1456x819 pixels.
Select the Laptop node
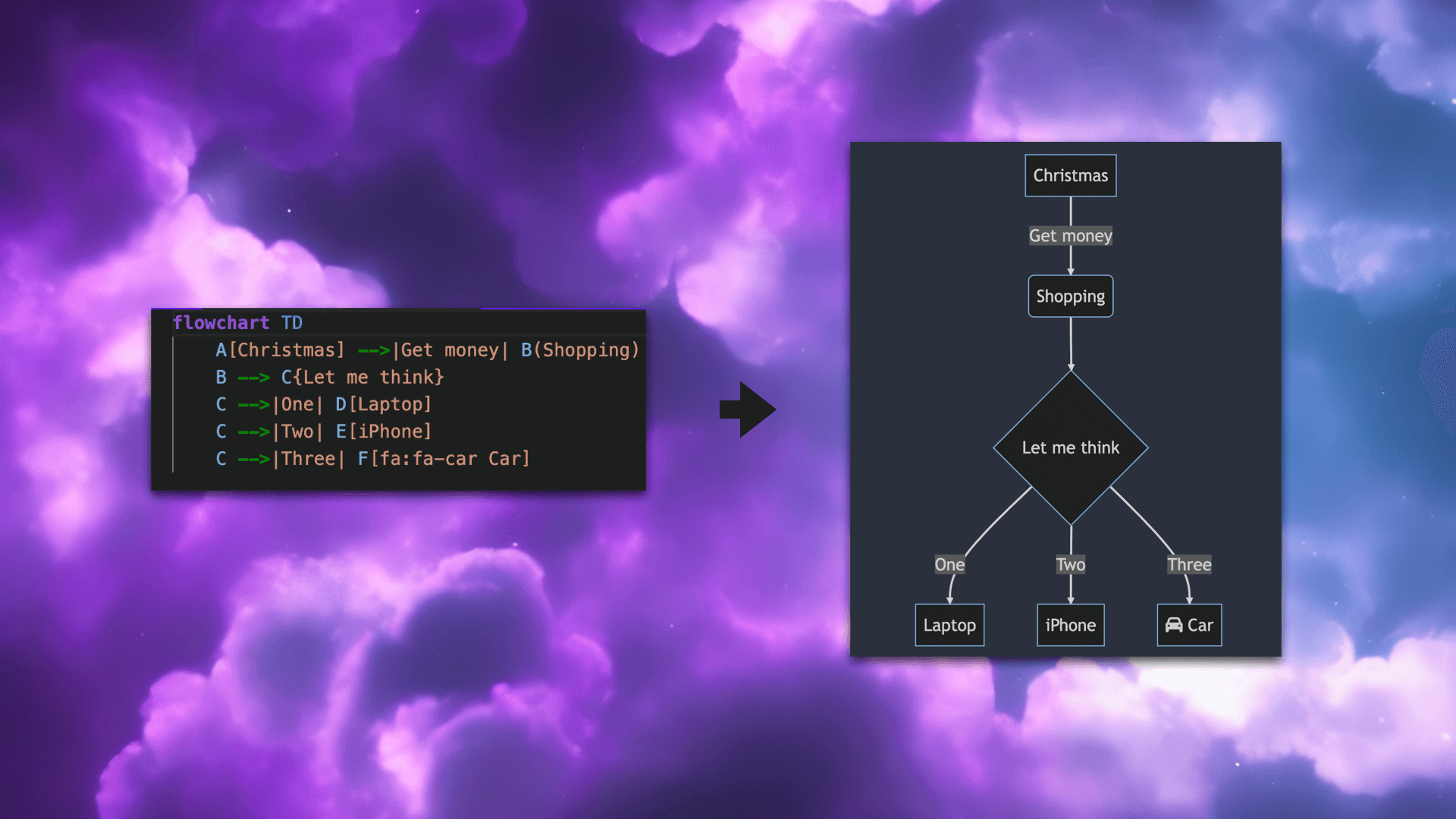tap(949, 625)
